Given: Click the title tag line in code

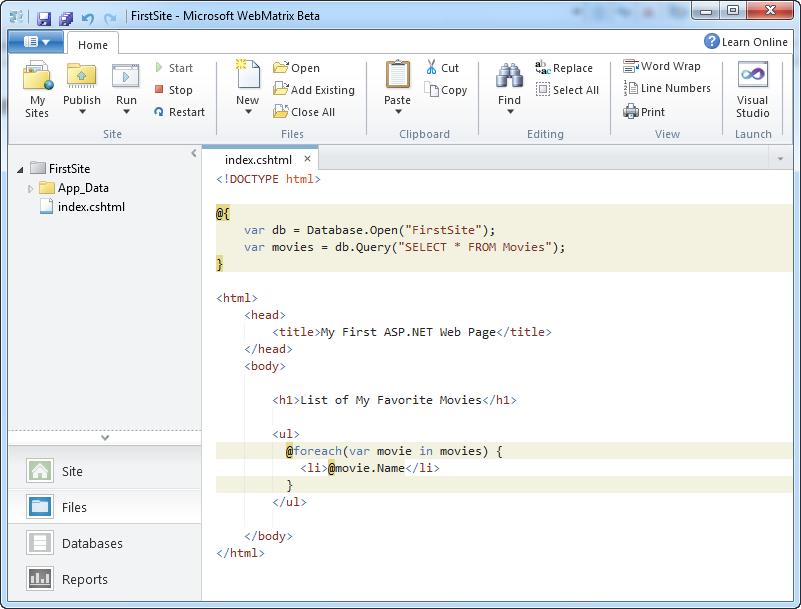Looking at the screenshot, I should [x=412, y=332].
